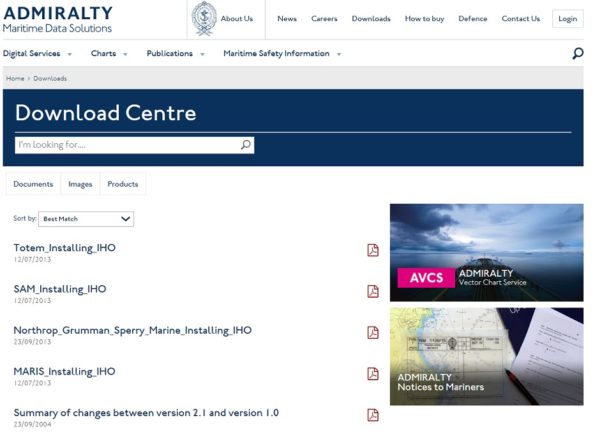The width and height of the screenshot is (595, 441).
Task: Open PDF icon for Totem_Installing_IHO
Action: [373, 250]
